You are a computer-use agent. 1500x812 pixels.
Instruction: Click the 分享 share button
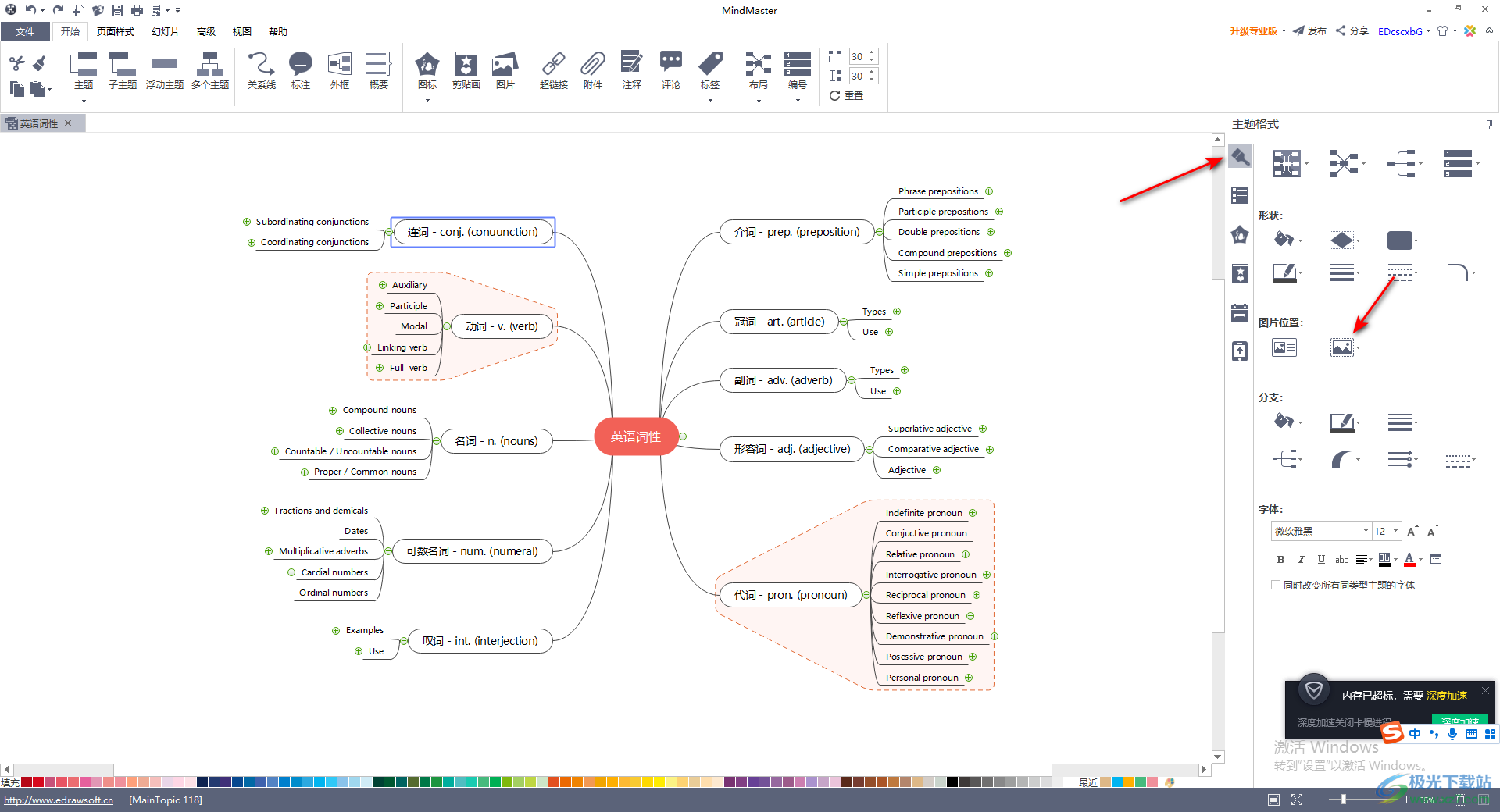click(1352, 31)
